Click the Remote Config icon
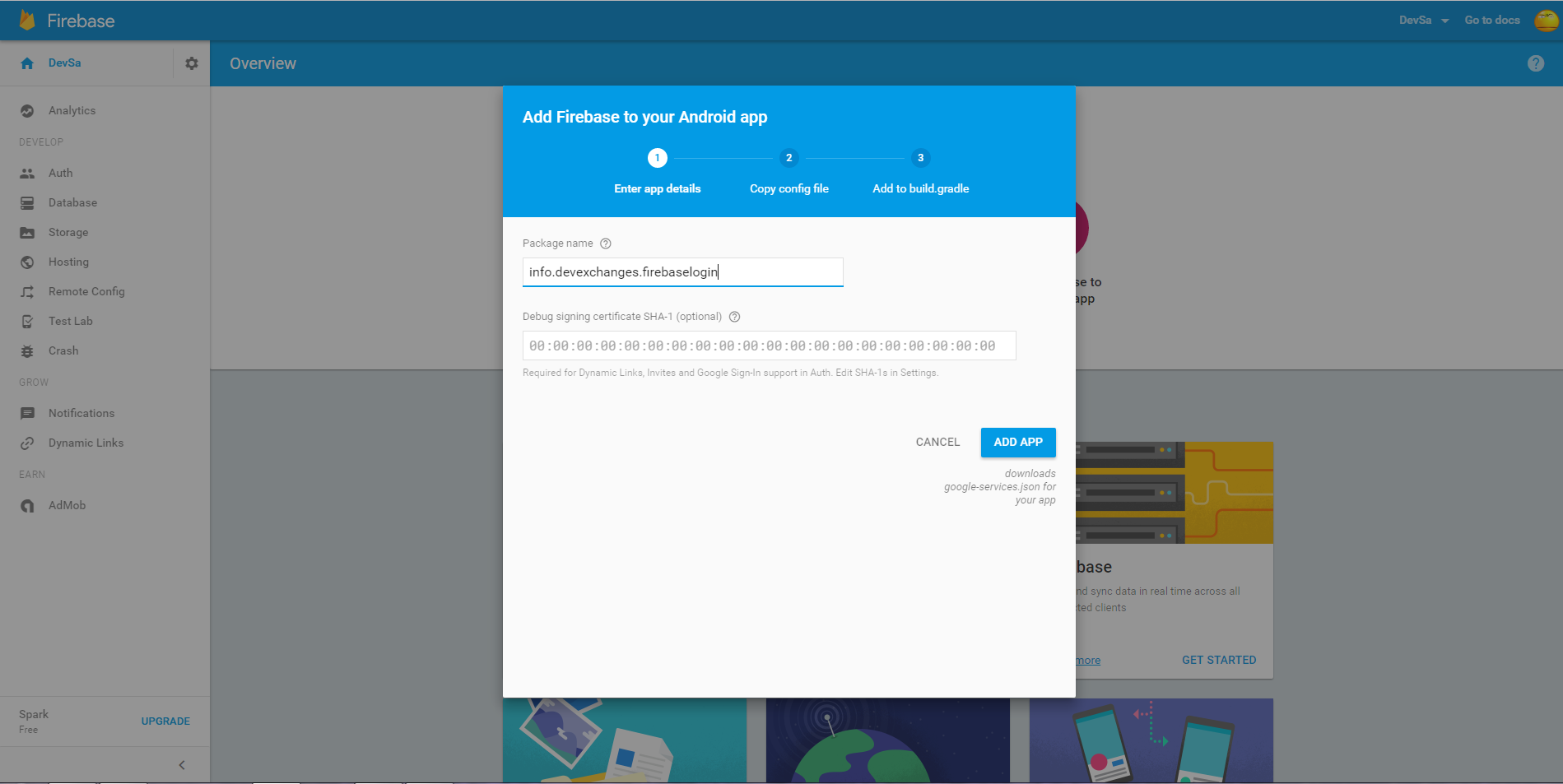 coord(27,292)
